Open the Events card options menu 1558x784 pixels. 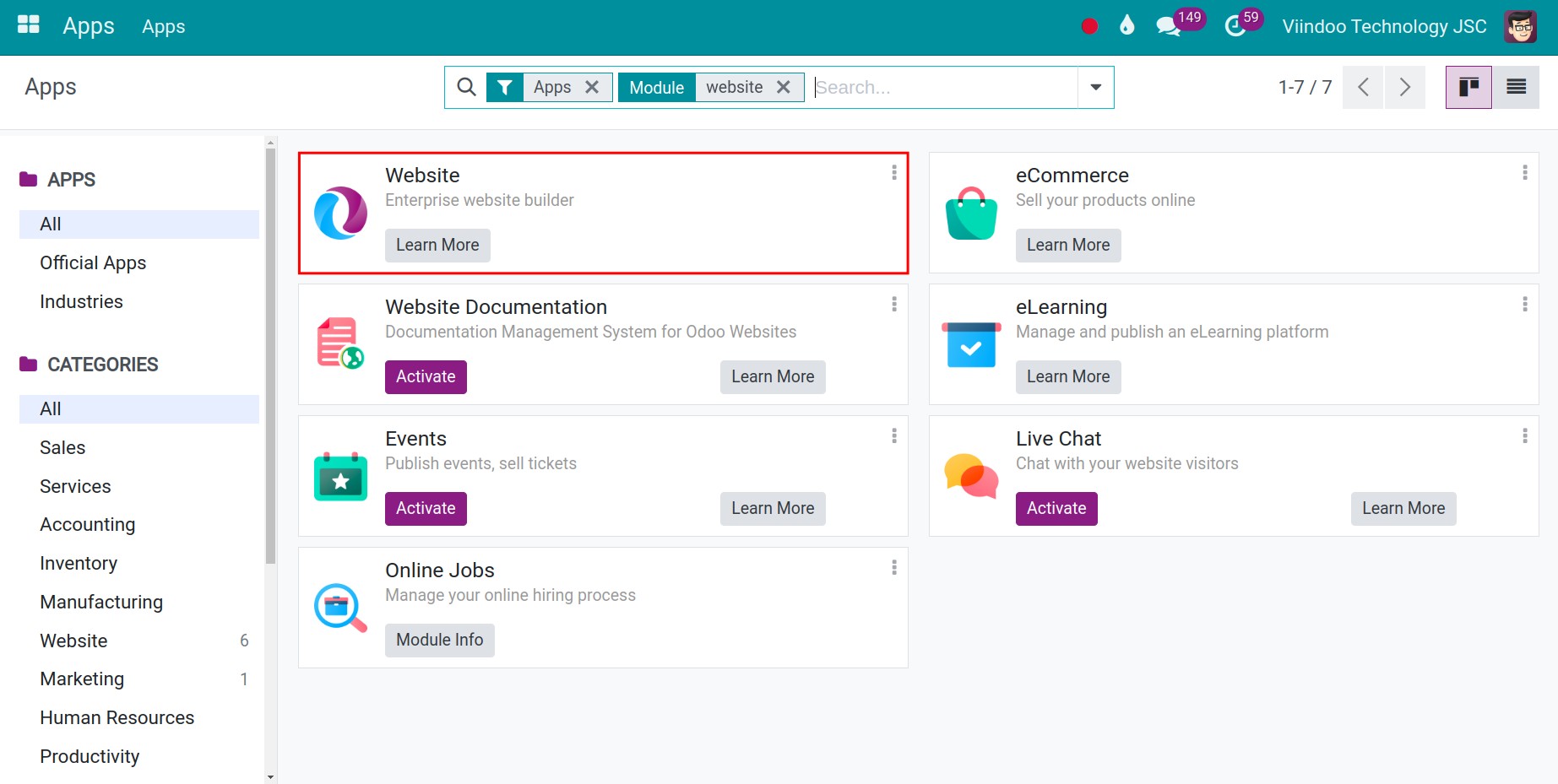pos(894,436)
